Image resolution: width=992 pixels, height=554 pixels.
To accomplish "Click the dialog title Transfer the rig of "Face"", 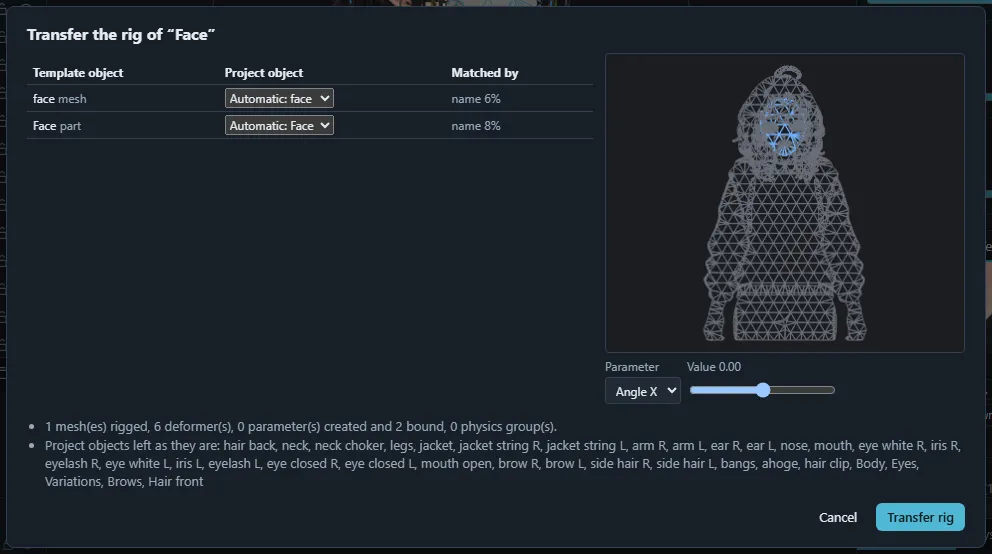I will pos(121,35).
